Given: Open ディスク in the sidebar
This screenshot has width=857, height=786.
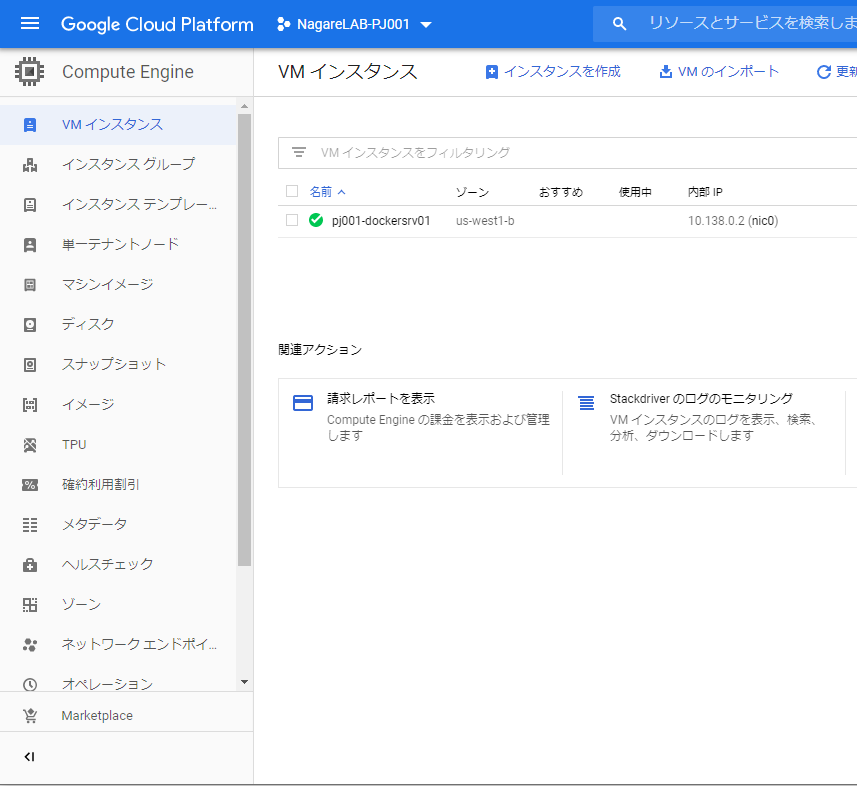Looking at the screenshot, I should pyautogui.click(x=118, y=325).
